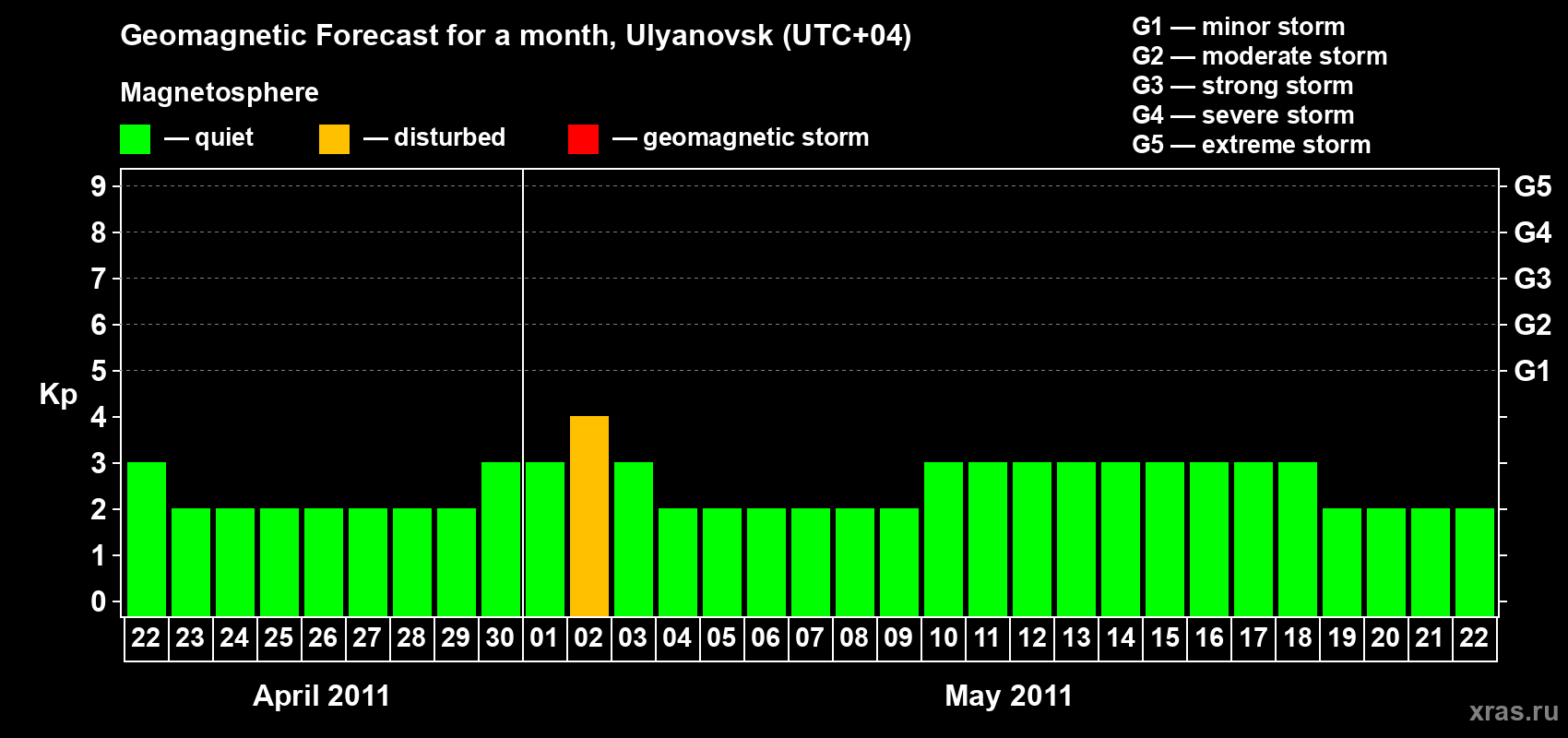Click the bar for May 14
Viewport: 1568px width, 738px height.
pos(1121,539)
